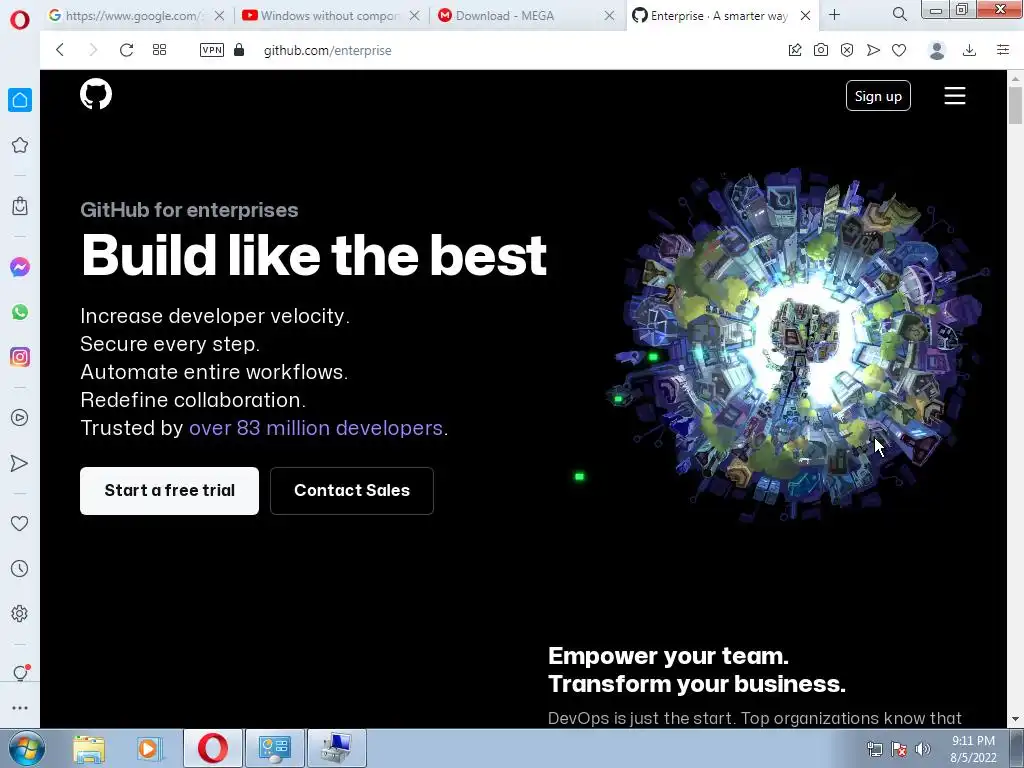1024x768 pixels.
Task: Toggle the VPN badge in address bar
Action: 212,50
